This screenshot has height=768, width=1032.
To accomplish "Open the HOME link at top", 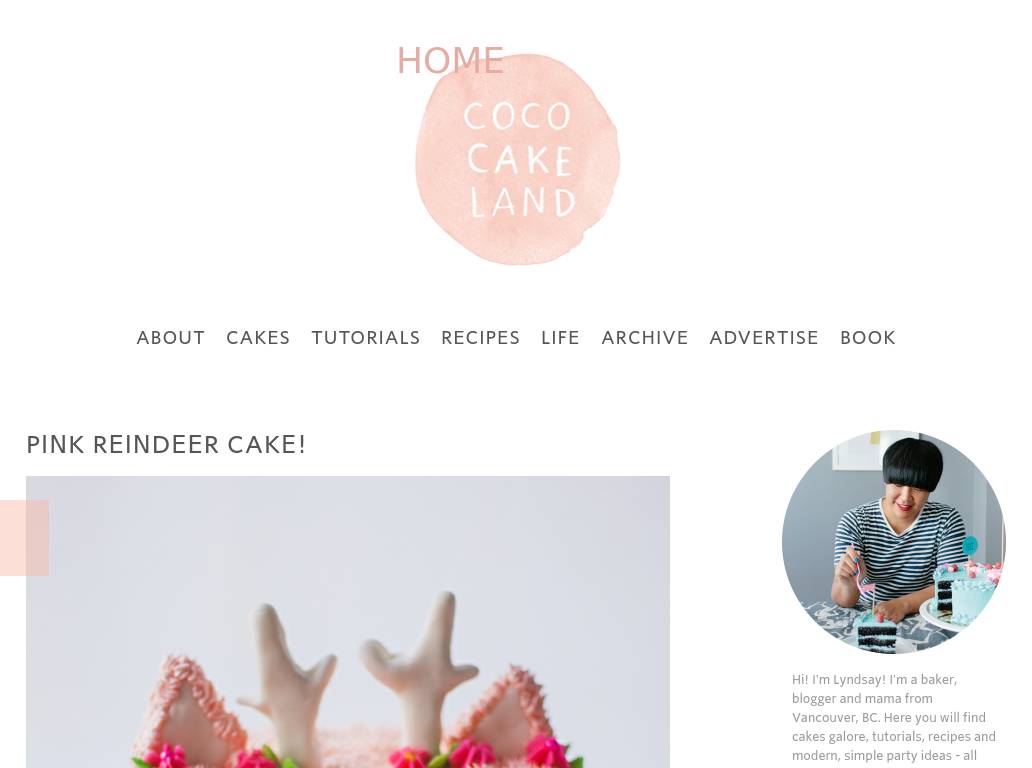I will tap(451, 61).
